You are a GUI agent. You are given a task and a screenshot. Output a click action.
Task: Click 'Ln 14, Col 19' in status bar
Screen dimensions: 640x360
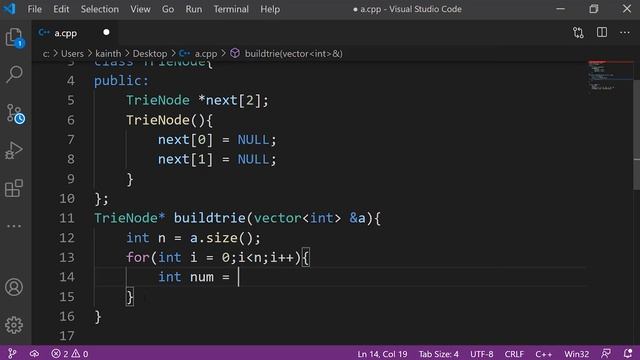[x=382, y=354]
